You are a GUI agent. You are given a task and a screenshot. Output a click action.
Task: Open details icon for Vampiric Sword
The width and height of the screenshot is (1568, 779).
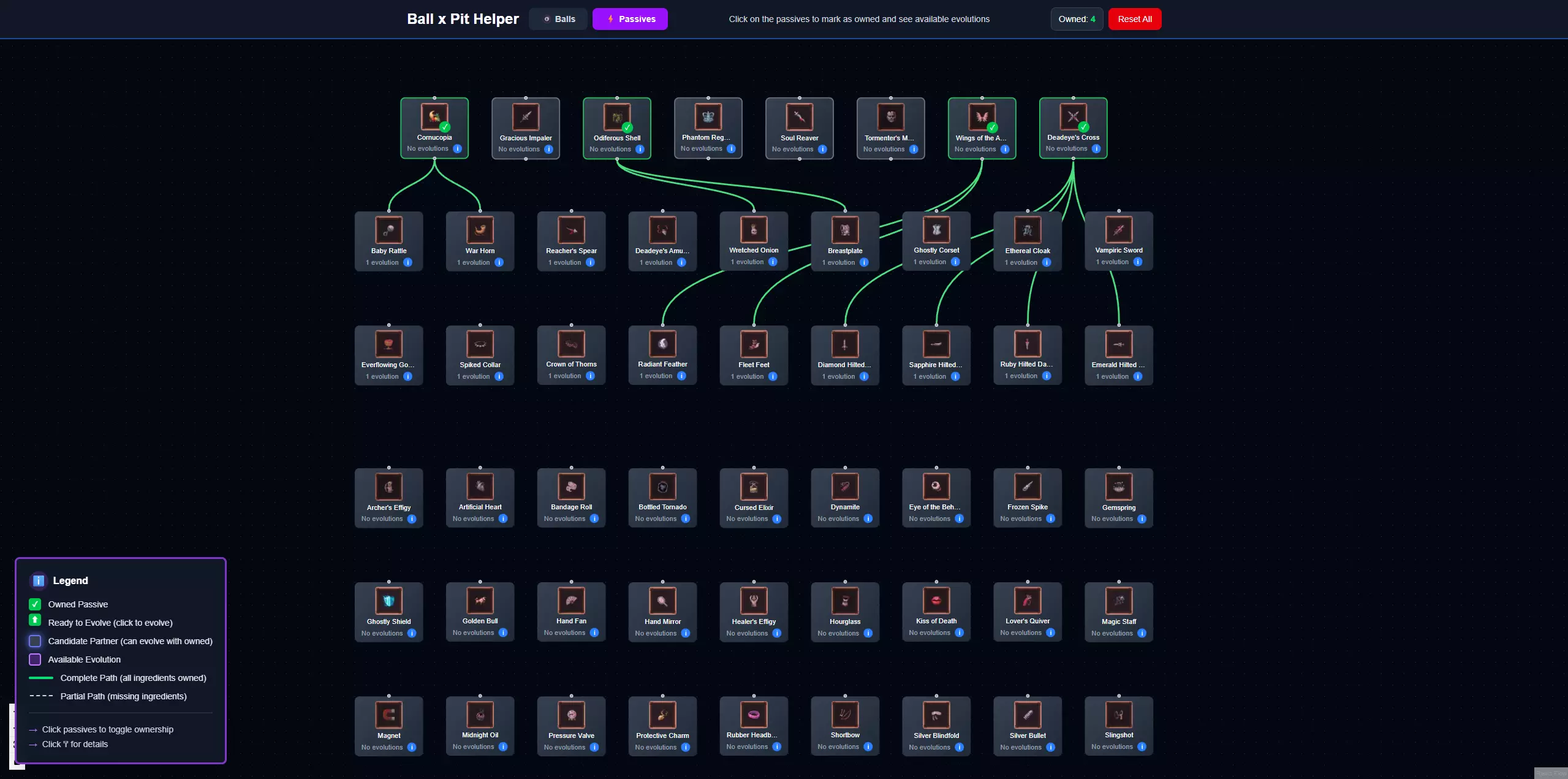1137,262
